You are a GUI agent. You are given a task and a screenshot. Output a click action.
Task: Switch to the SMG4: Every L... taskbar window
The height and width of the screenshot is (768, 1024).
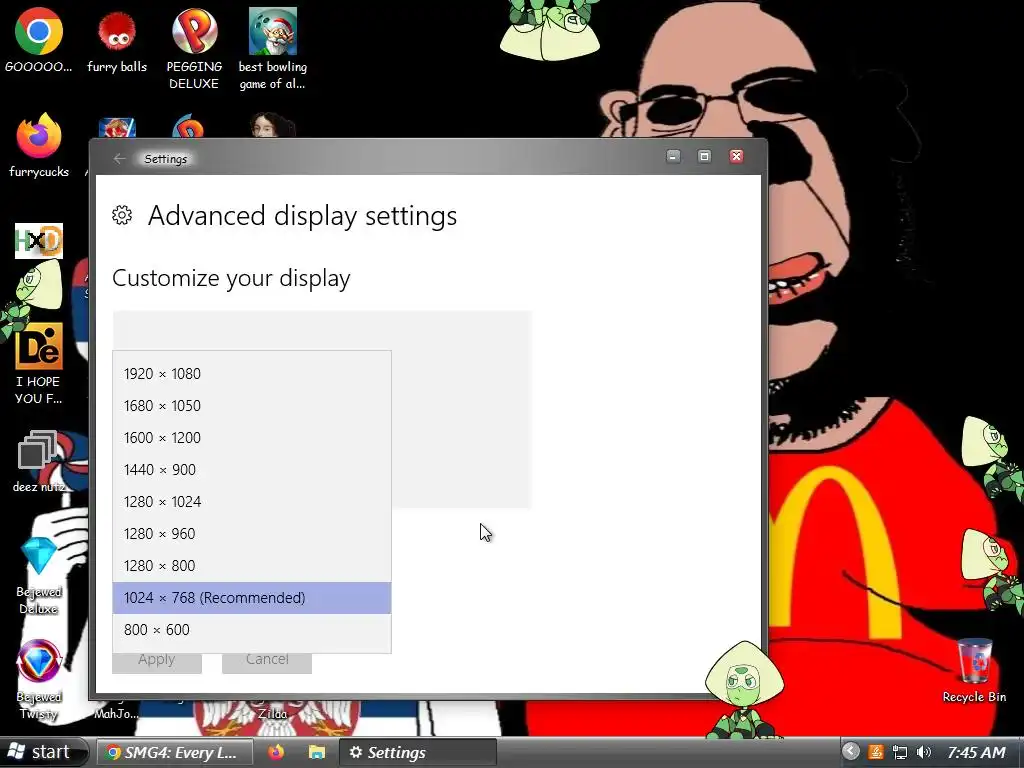pyautogui.click(x=175, y=752)
